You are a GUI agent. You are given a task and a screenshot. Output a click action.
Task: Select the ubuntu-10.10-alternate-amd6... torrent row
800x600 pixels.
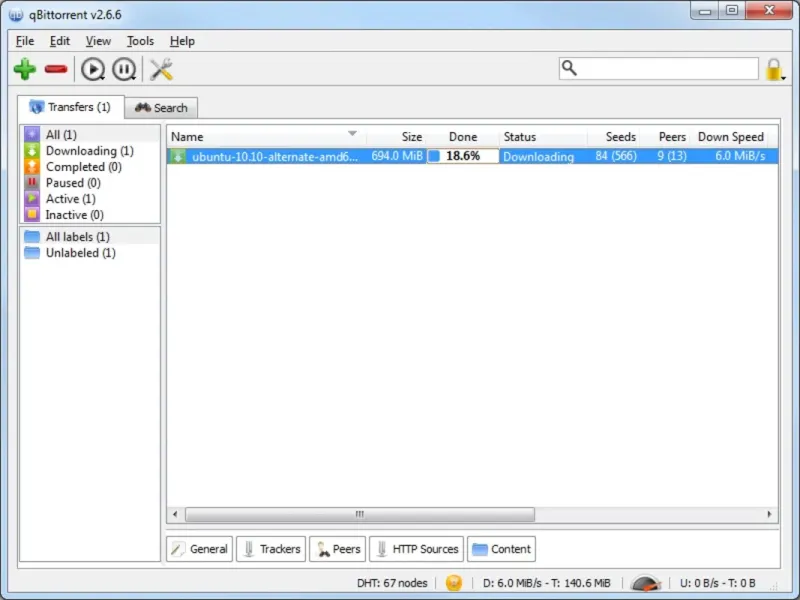click(472, 156)
